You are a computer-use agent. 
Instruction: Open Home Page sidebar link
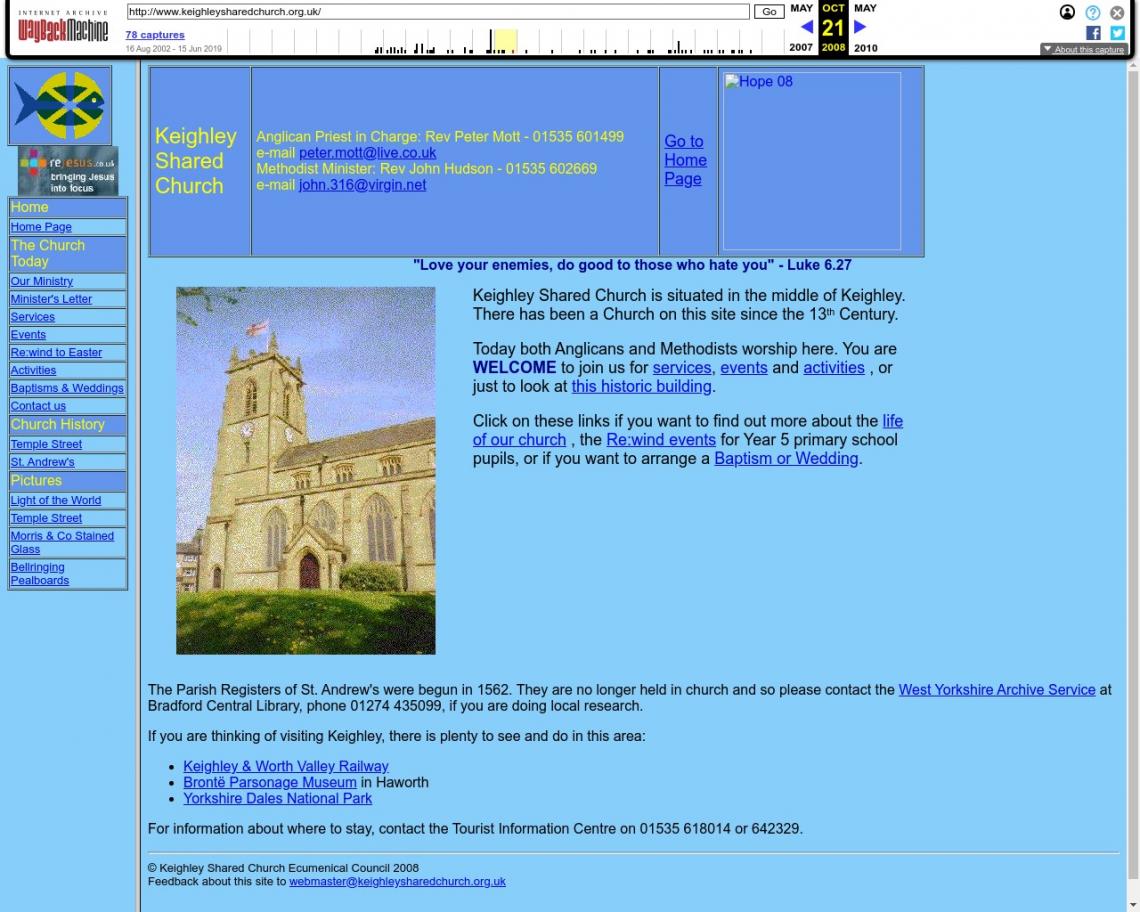(x=41, y=227)
